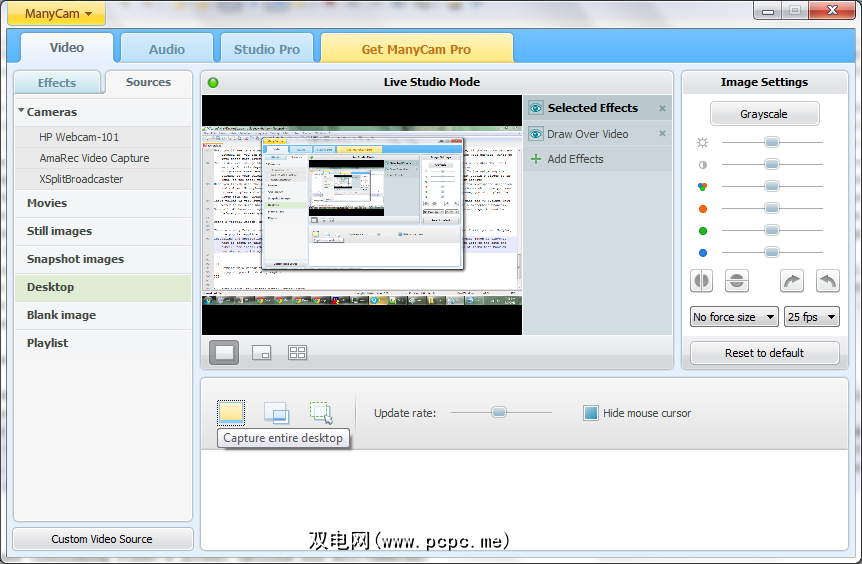Adjust the red channel slider
The height and width of the screenshot is (564, 862).
point(772,208)
